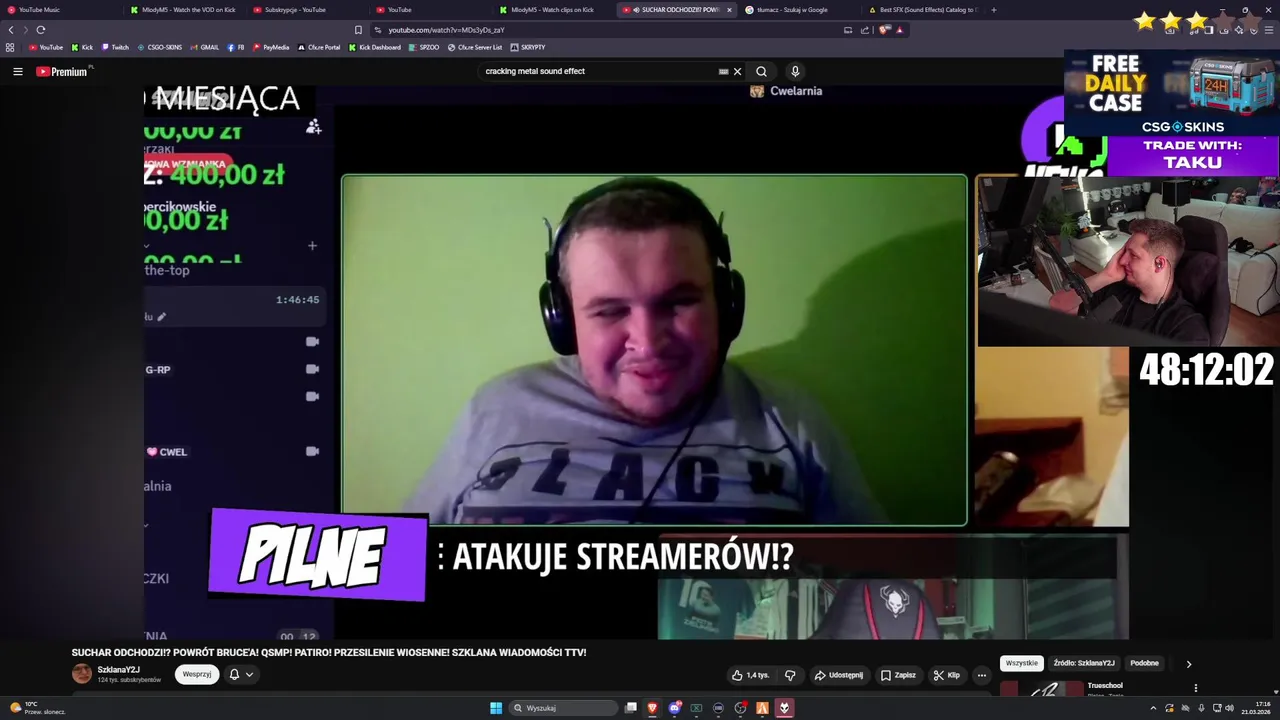Open the YouTube hamburger guide menu
The height and width of the screenshot is (720, 1280).
[x=17, y=71]
